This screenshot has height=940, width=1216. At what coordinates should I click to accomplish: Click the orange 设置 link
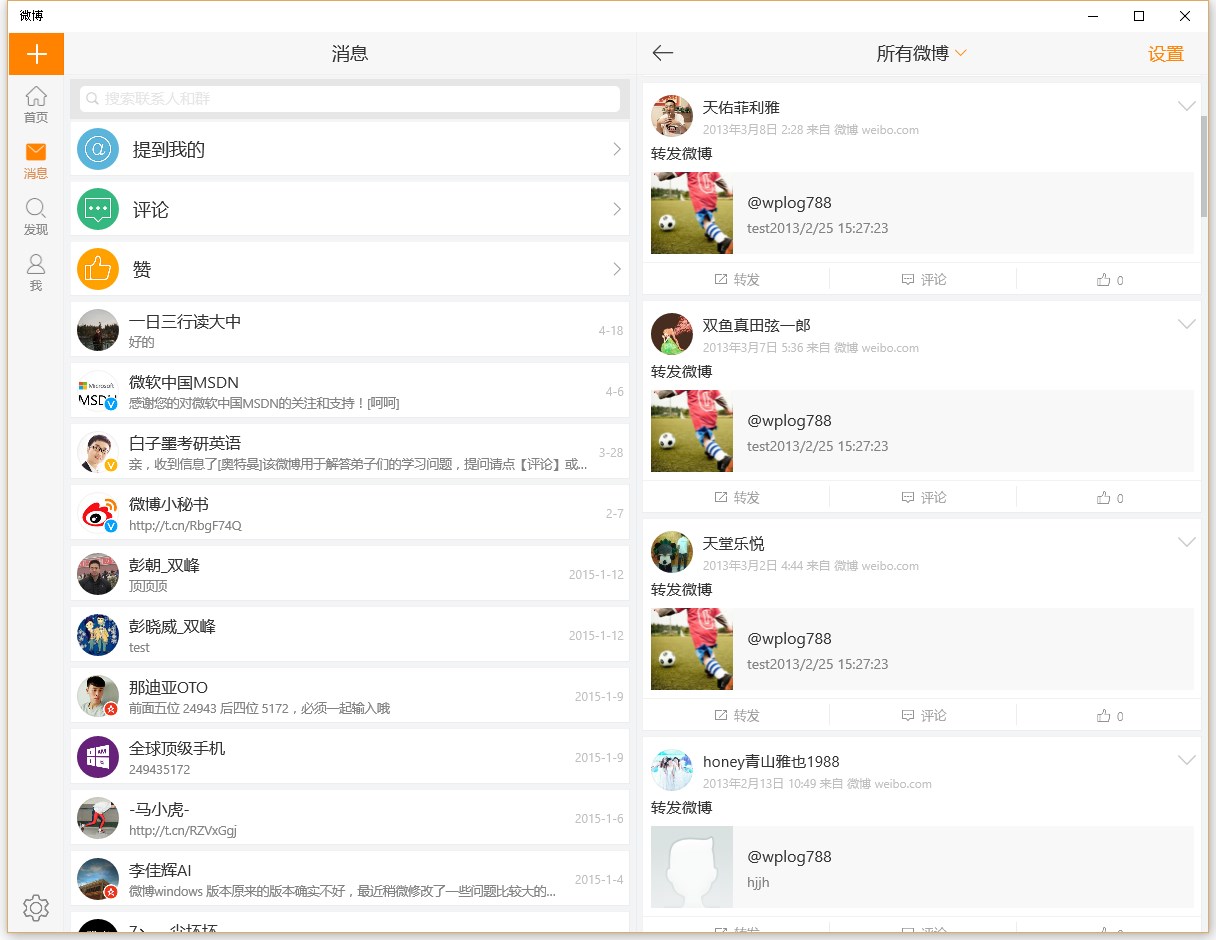coord(1165,54)
